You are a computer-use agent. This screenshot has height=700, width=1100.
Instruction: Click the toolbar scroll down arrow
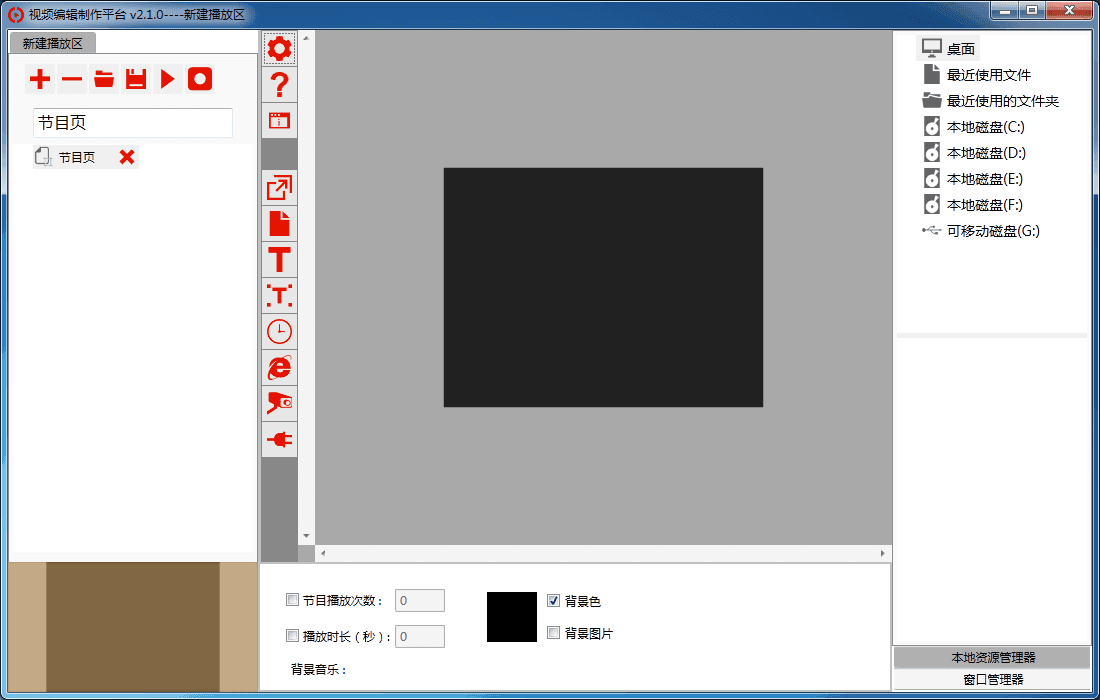coord(306,536)
